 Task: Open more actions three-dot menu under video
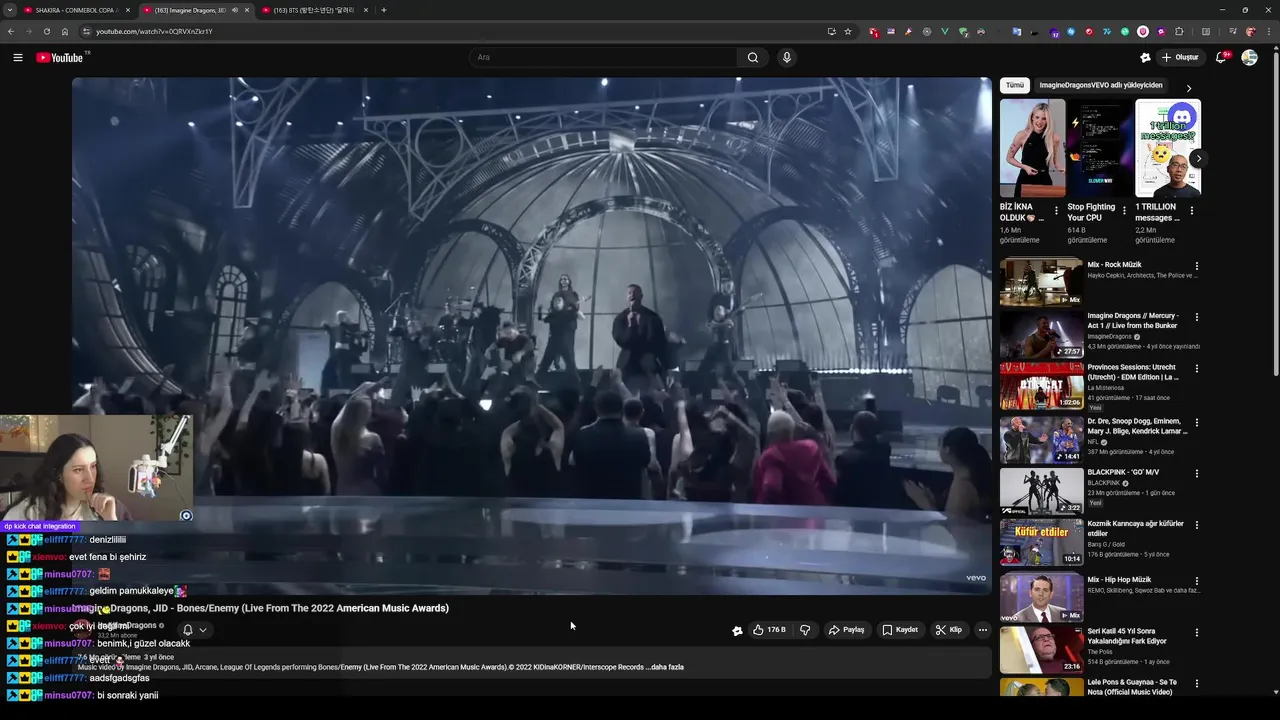pos(983,630)
